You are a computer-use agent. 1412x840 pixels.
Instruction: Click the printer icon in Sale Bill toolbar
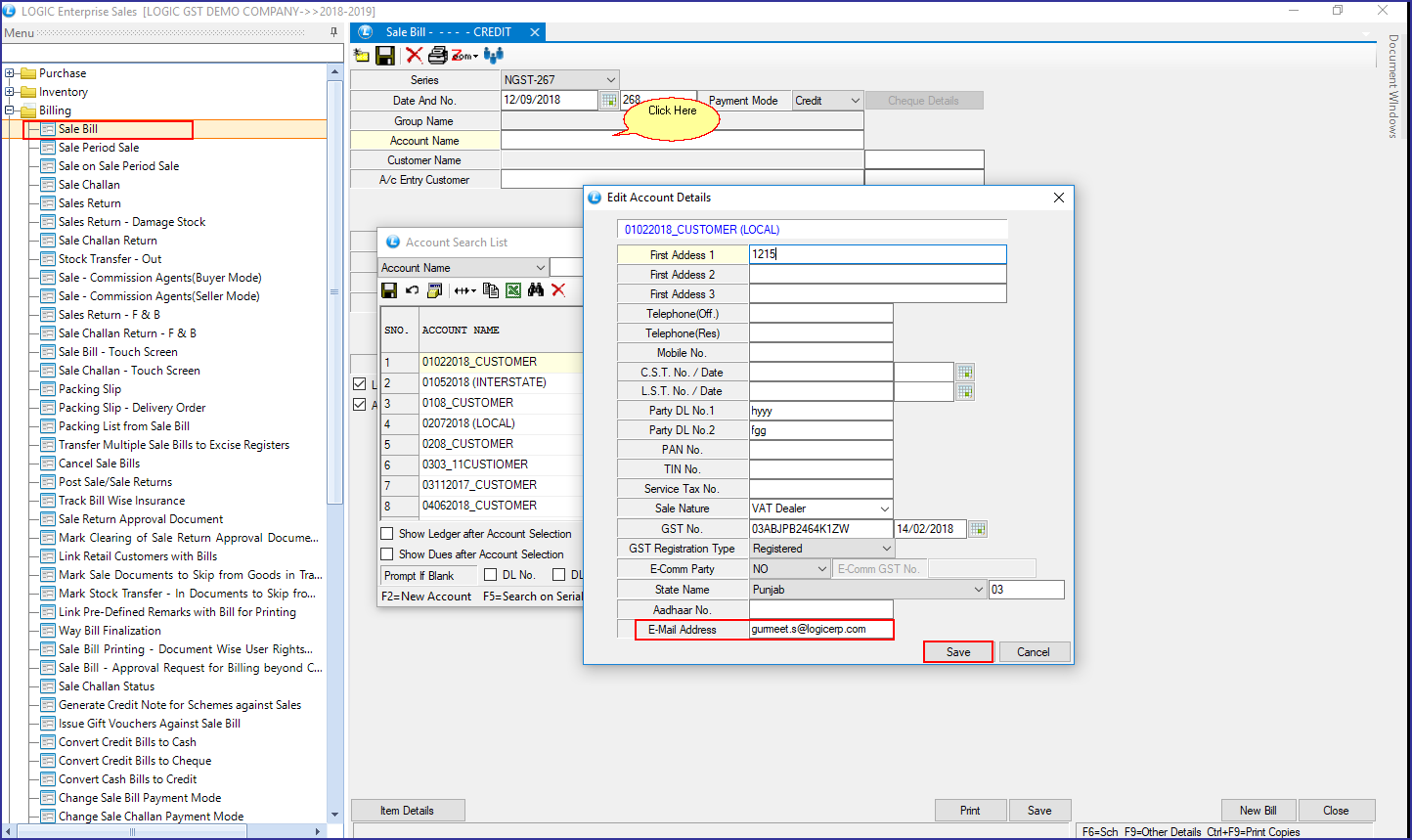[437, 56]
